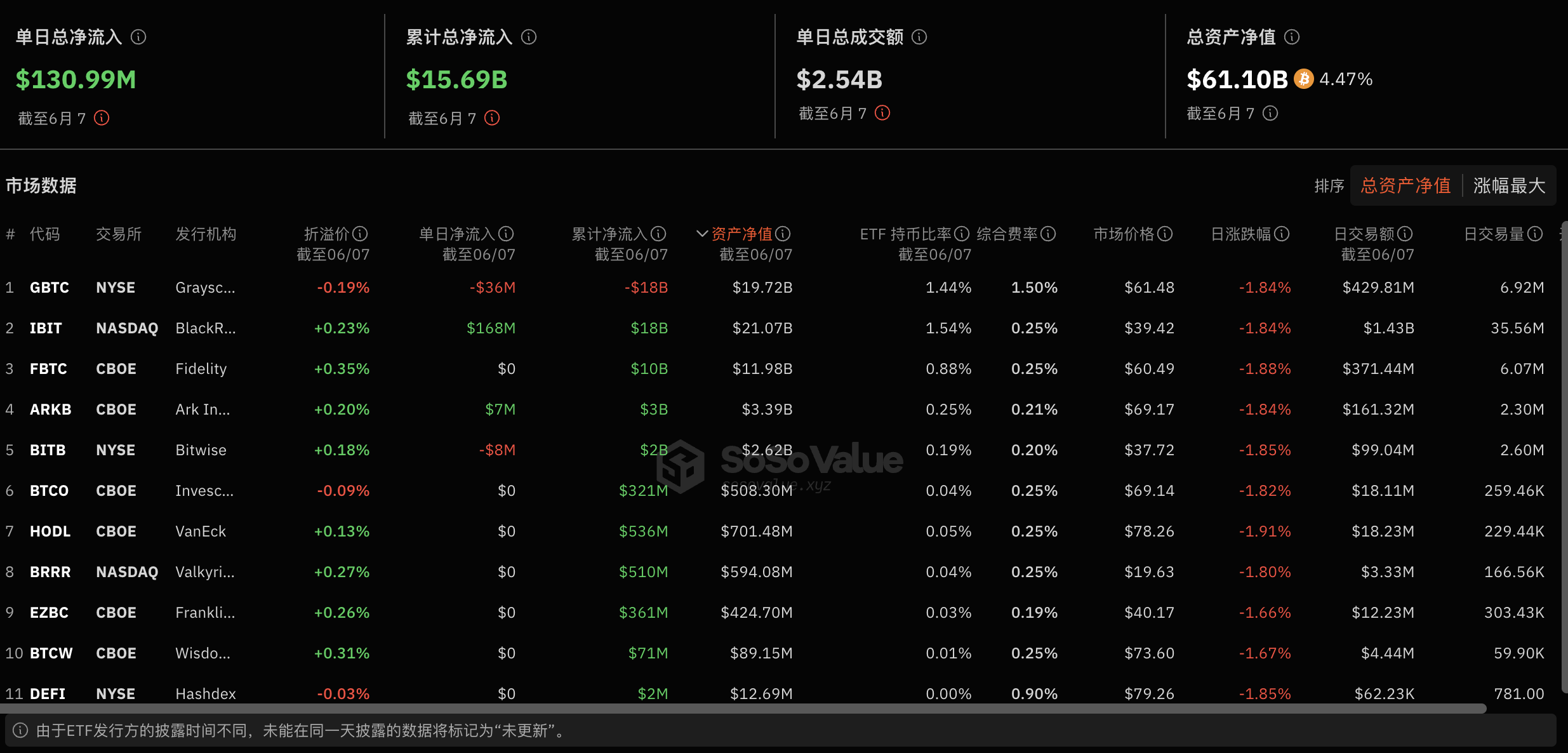The height and width of the screenshot is (753, 1568).
Task: Open the GBTC ticker details
Action: pyautogui.click(x=49, y=287)
